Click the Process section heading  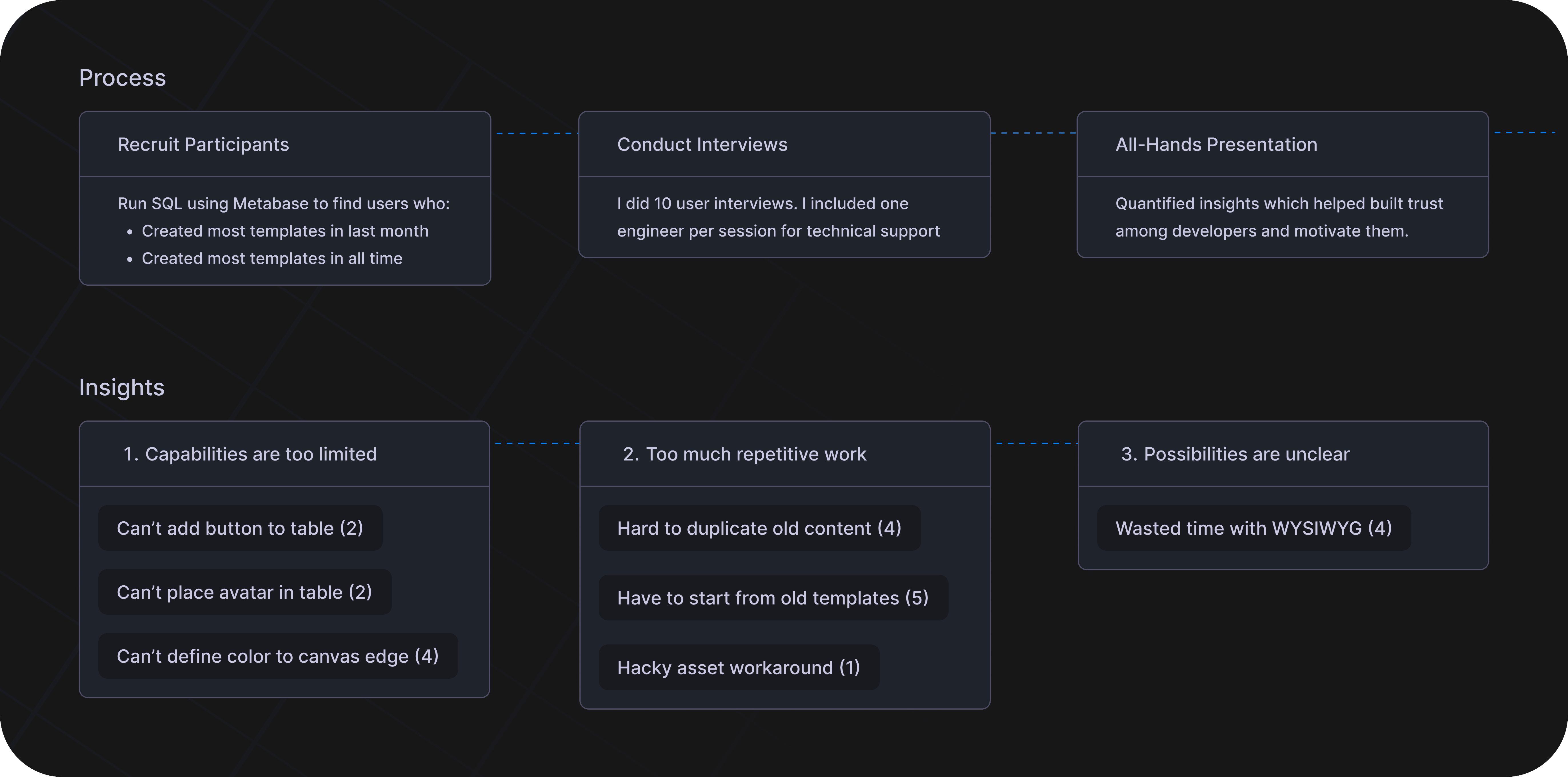[122, 78]
